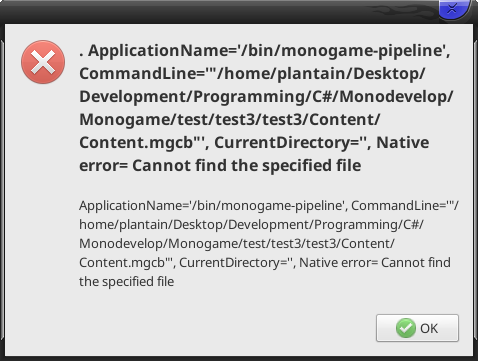The width and height of the screenshot is (478, 361).
Task: Click the bold word "Native" in heading
Action: click(403, 142)
